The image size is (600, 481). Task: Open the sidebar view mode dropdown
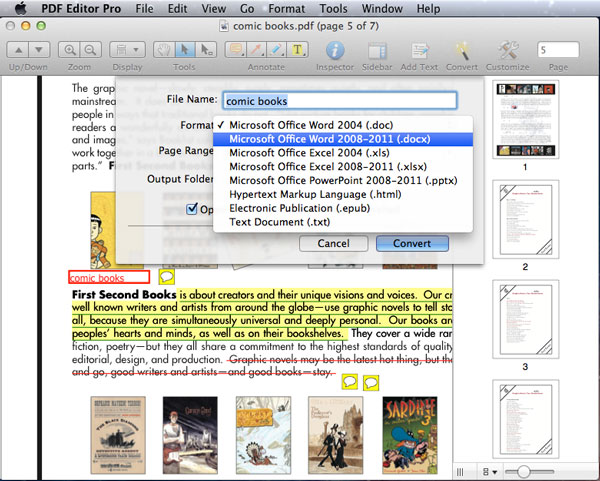[x=489, y=472]
